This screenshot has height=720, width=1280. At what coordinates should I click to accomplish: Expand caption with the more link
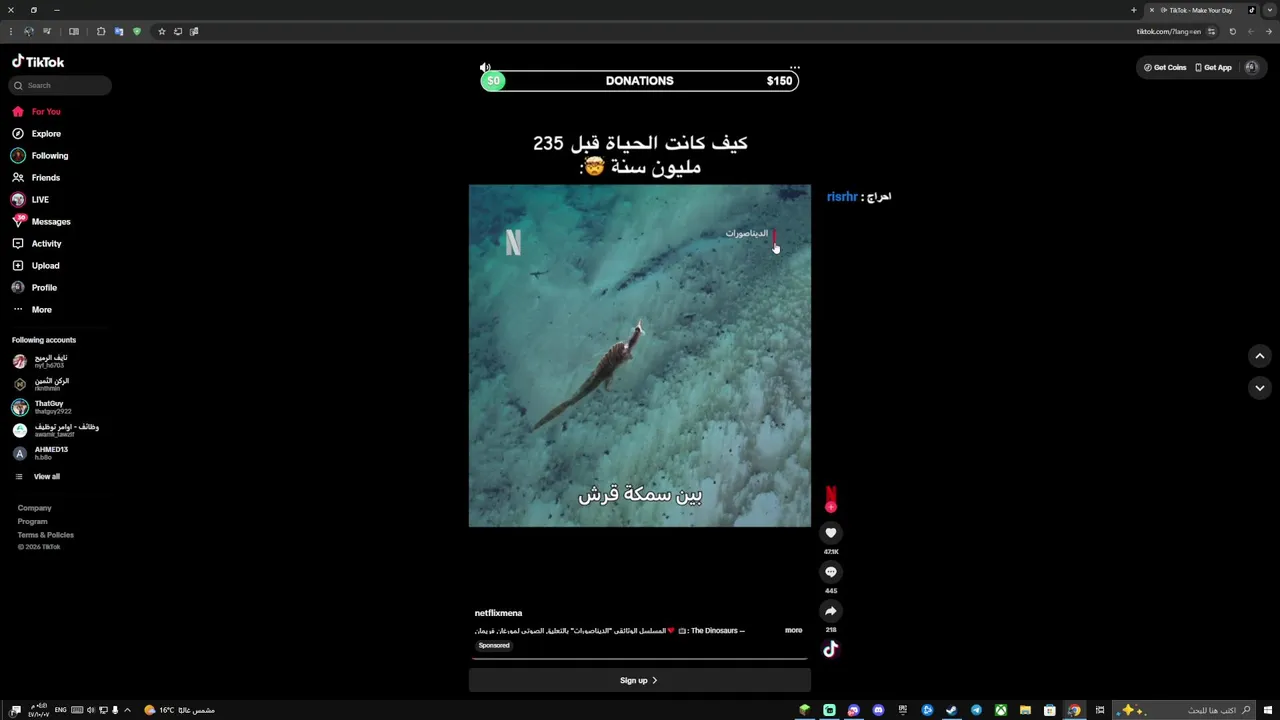(793, 630)
